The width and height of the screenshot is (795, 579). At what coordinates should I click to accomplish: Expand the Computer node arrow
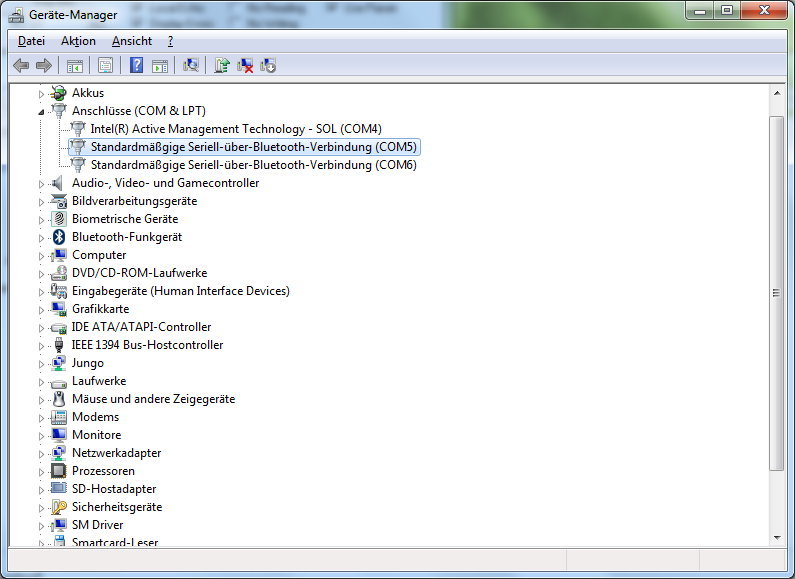(41, 256)
